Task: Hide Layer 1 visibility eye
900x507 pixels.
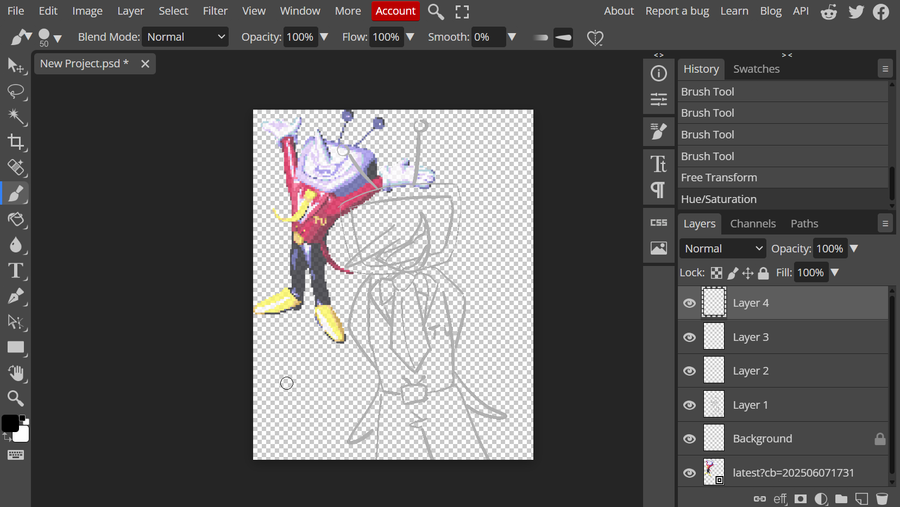Action: [x=689, y=405]
